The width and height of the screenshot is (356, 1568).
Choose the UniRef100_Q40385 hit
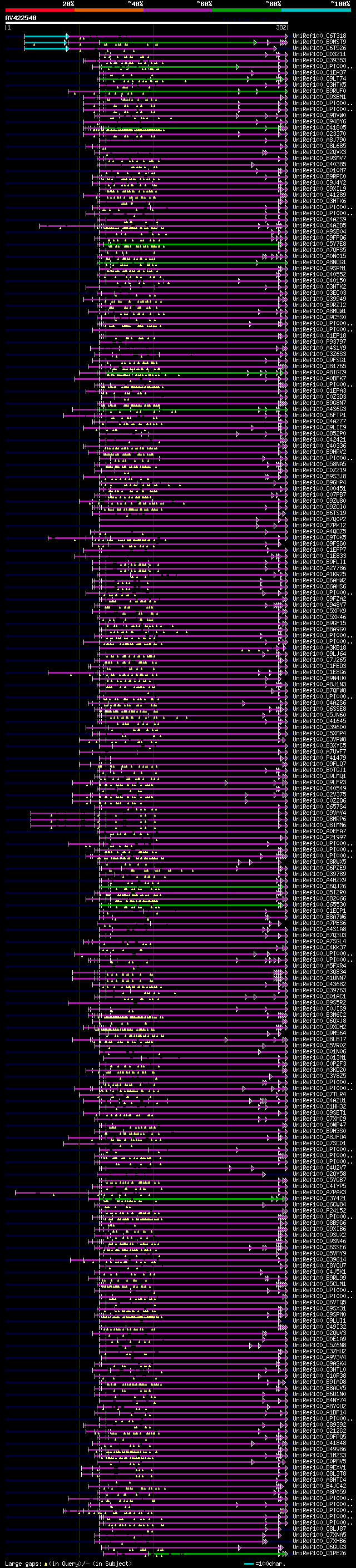point(319,164)
